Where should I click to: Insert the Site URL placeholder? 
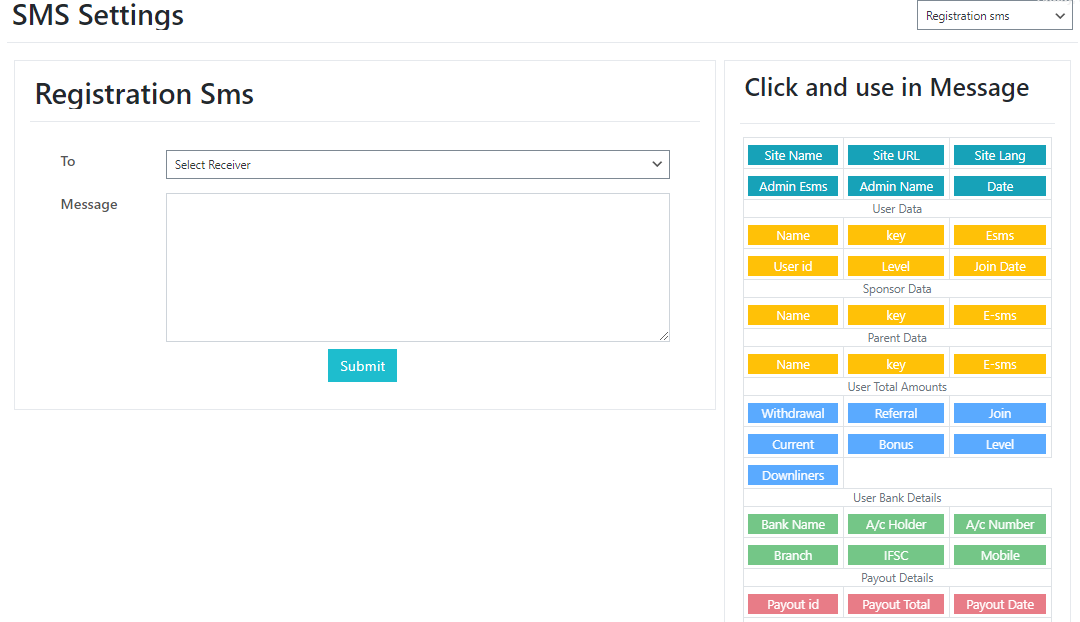tap(895, 155)
